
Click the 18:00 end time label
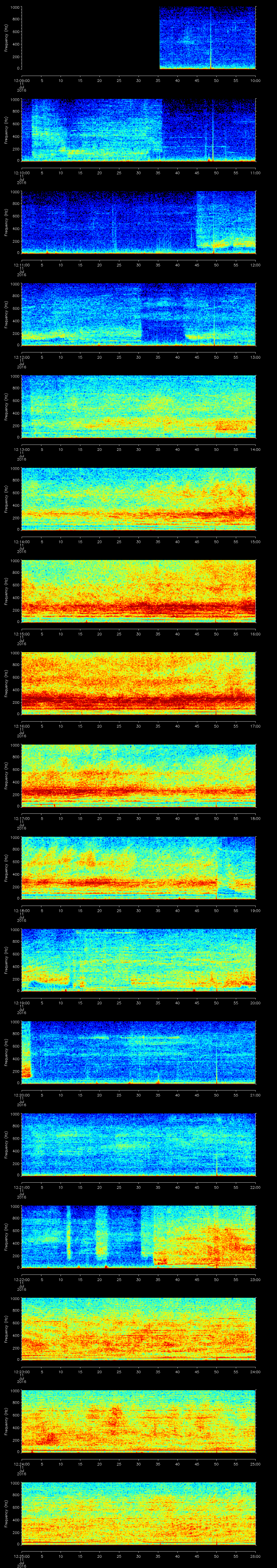[255, 818]
